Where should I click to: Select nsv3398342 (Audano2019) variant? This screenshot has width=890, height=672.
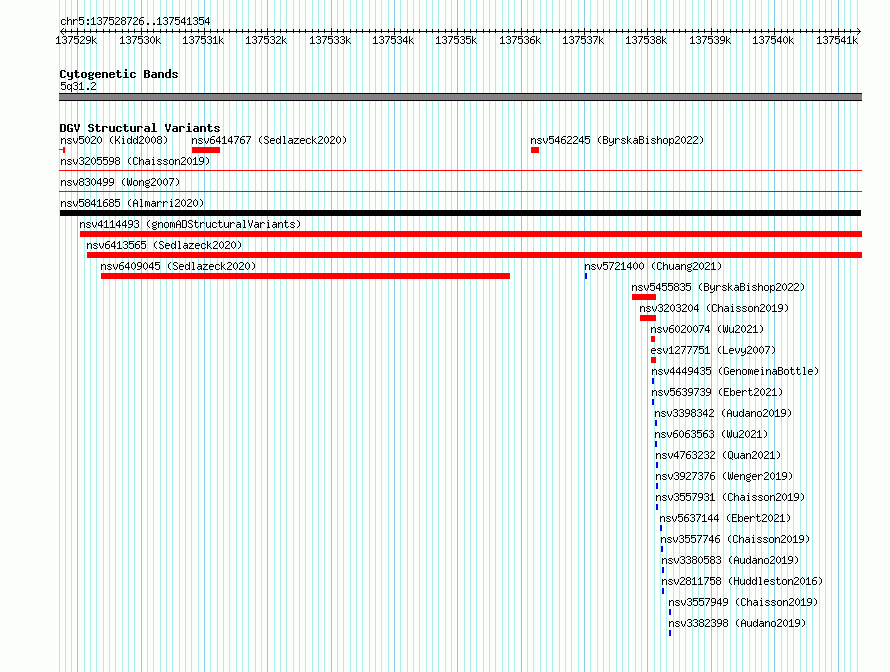[x=723, y=413]
